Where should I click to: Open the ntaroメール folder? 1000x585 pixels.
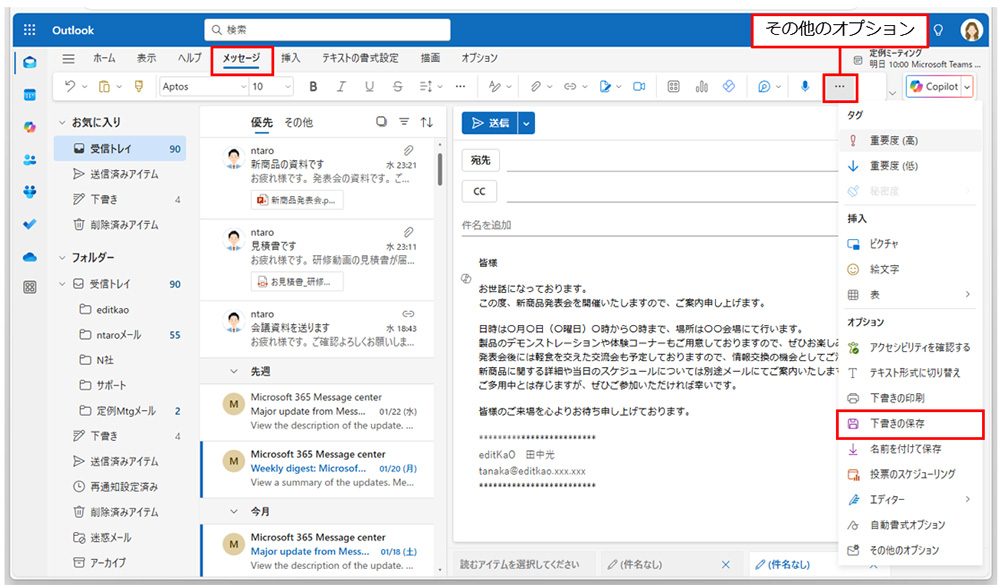(x=120, y=335)
